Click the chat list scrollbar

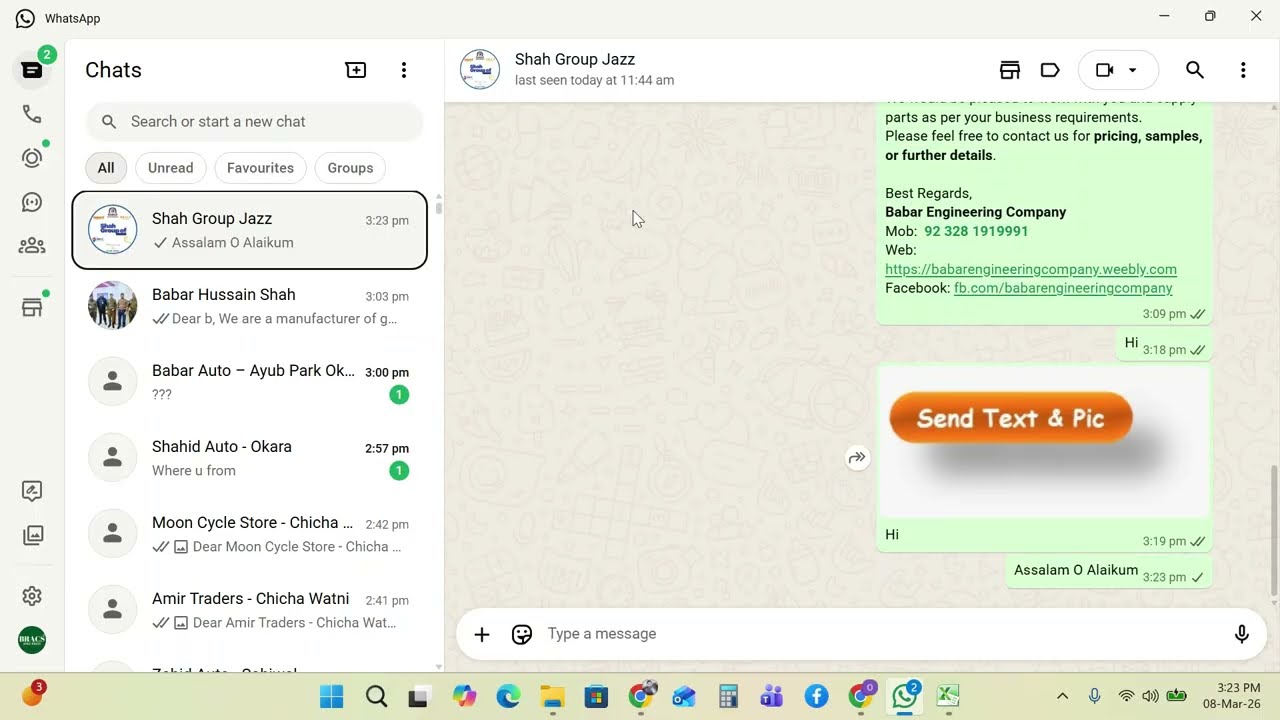(438, 208)
